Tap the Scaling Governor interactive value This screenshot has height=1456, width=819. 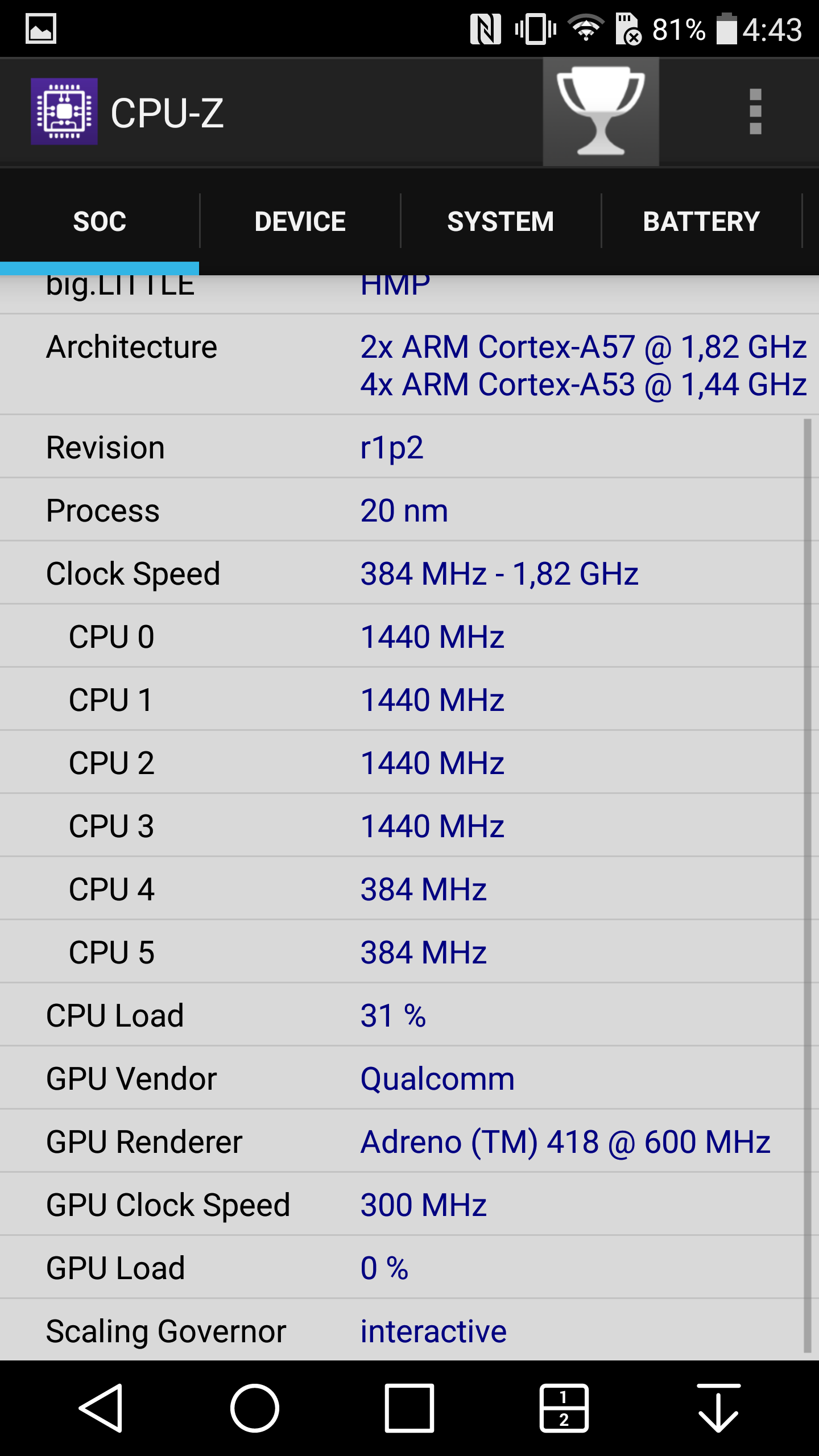(433, 1331)
